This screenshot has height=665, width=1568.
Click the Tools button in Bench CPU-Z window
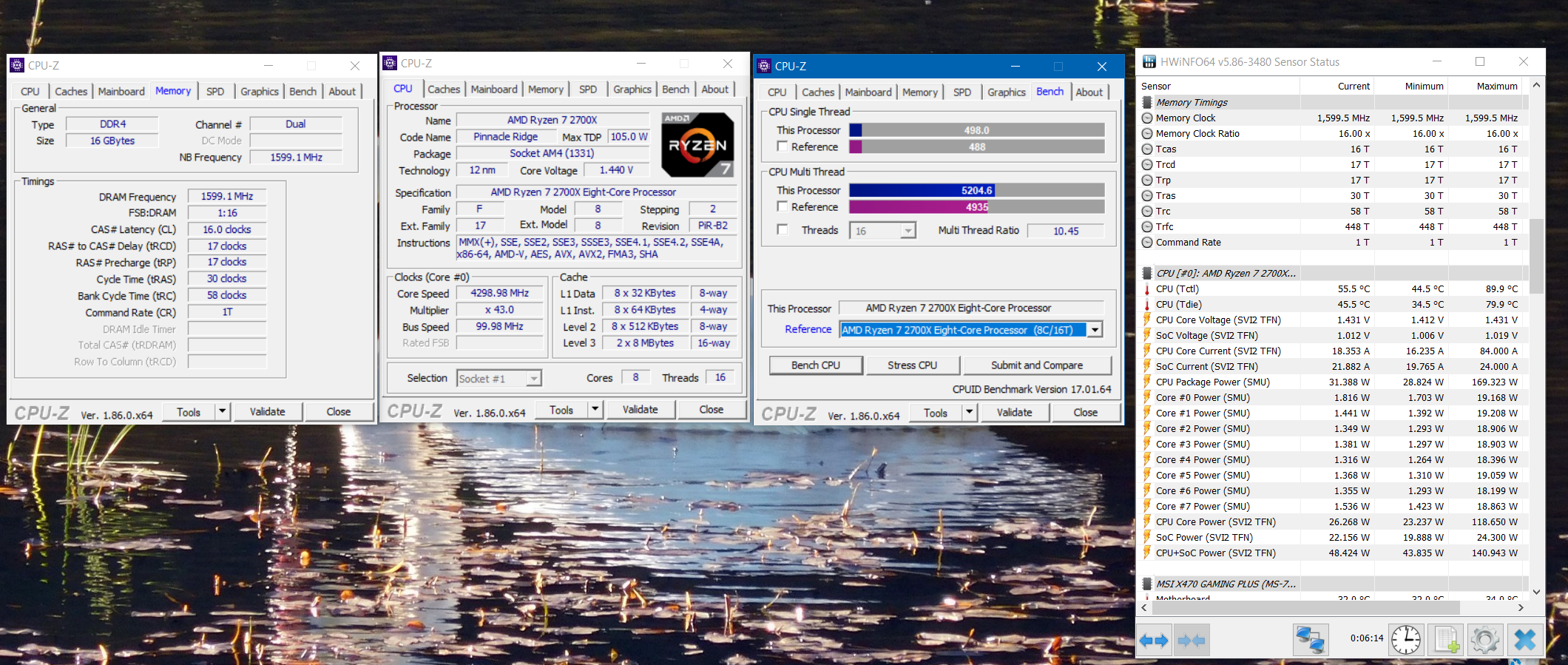pos(936,412)
